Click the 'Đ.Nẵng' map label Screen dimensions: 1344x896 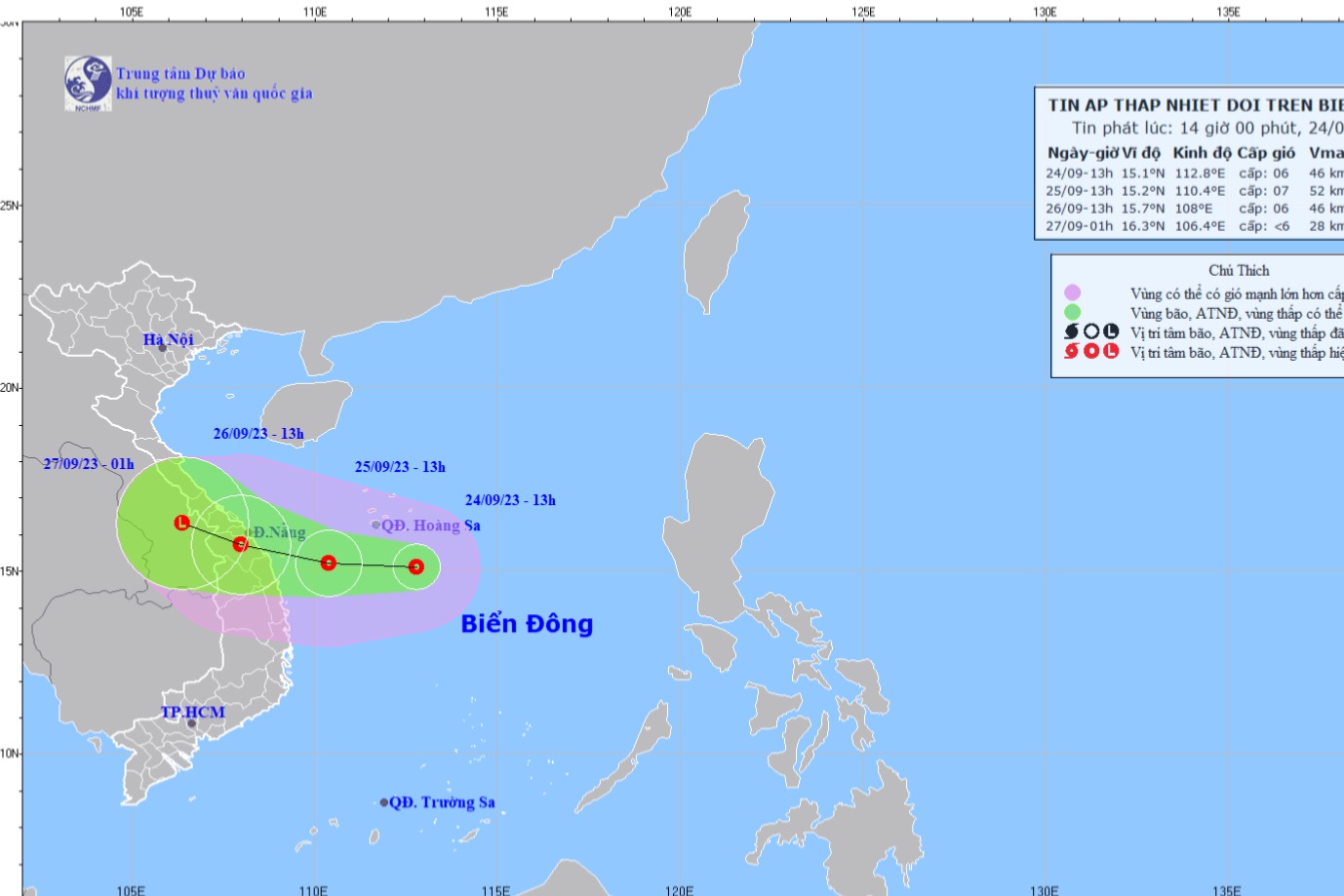tap(279, 532)
